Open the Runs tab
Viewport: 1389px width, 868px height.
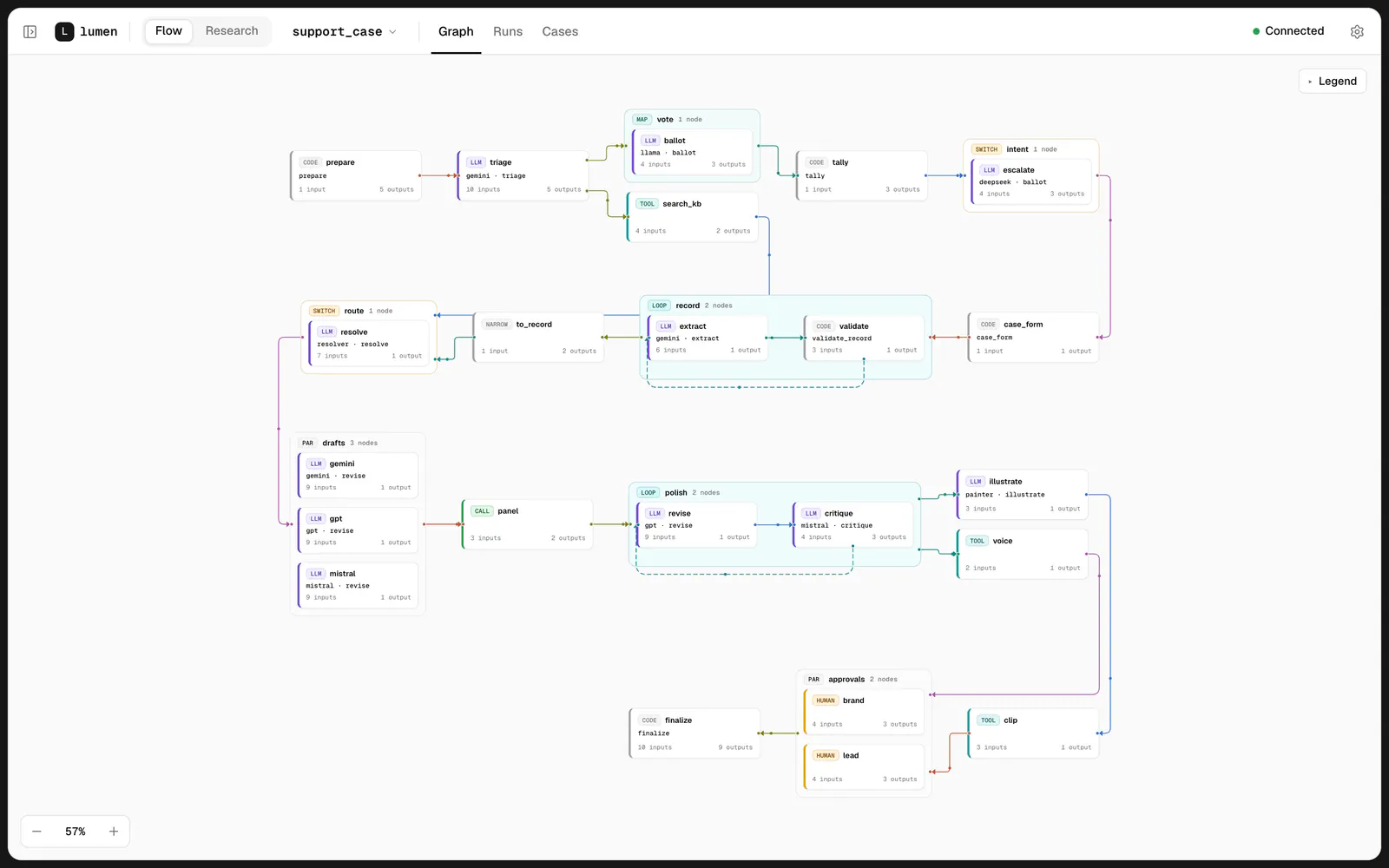[508, 32]
